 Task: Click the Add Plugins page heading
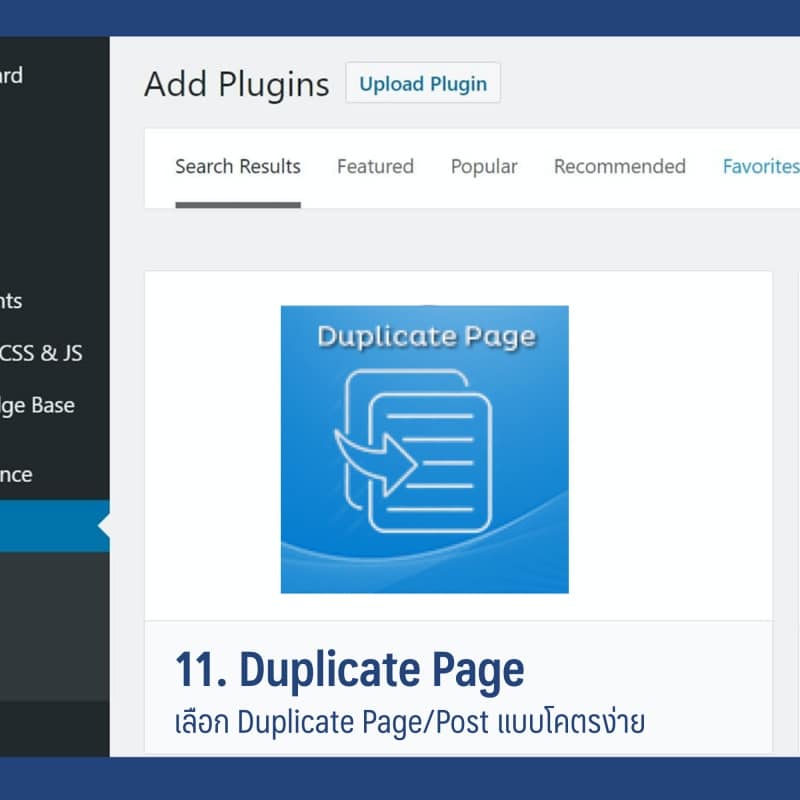pos(236,85)
